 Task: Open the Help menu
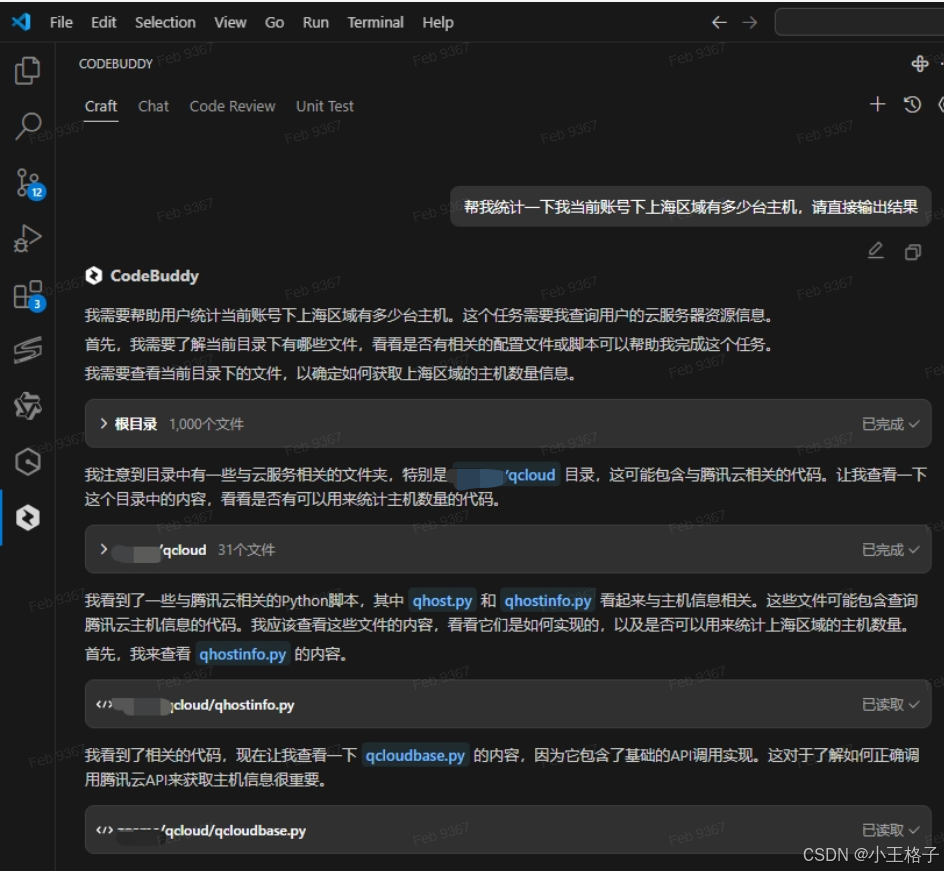click(x=438, y=23)
